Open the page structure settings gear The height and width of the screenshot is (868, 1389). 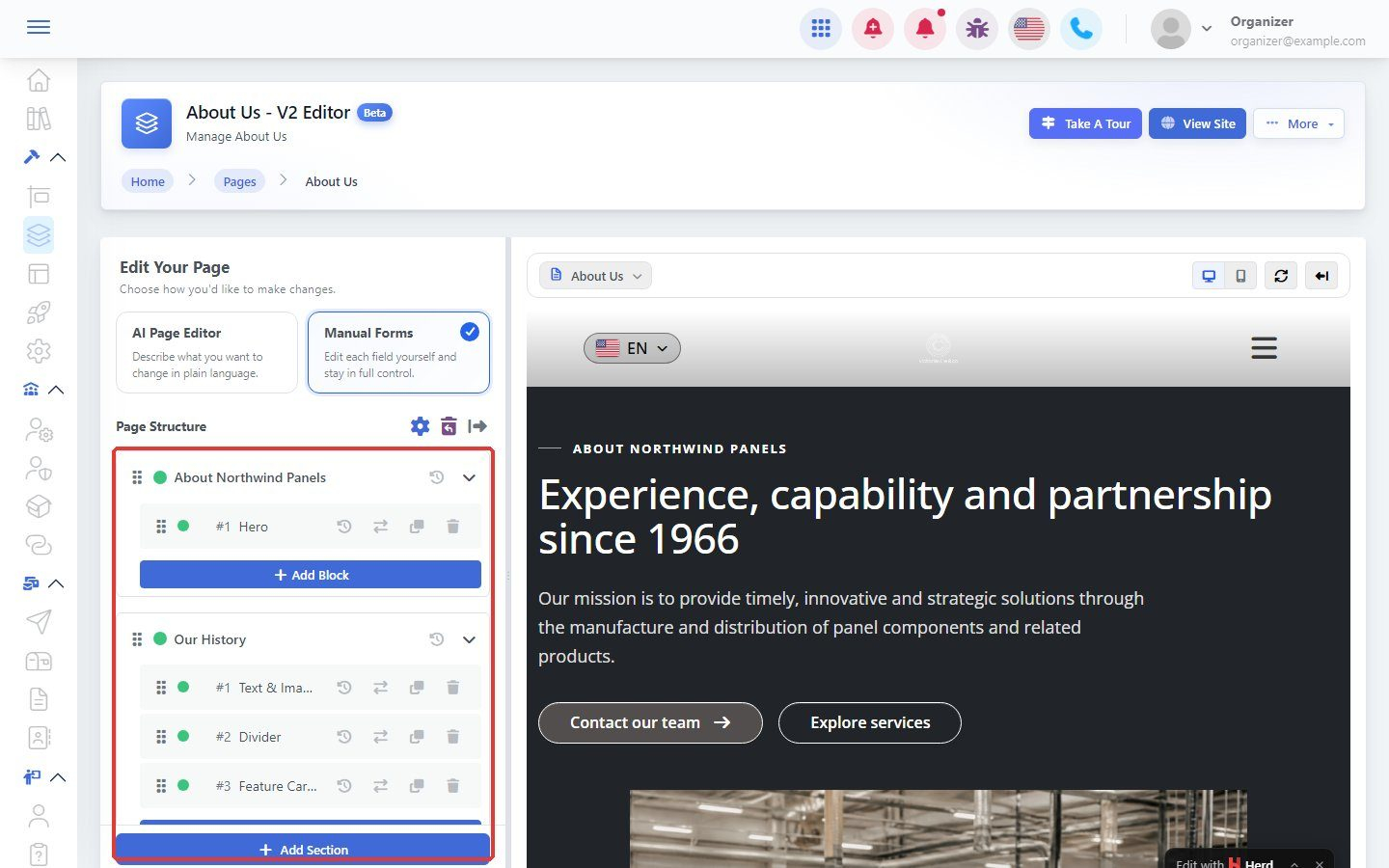tap(420, 426)
